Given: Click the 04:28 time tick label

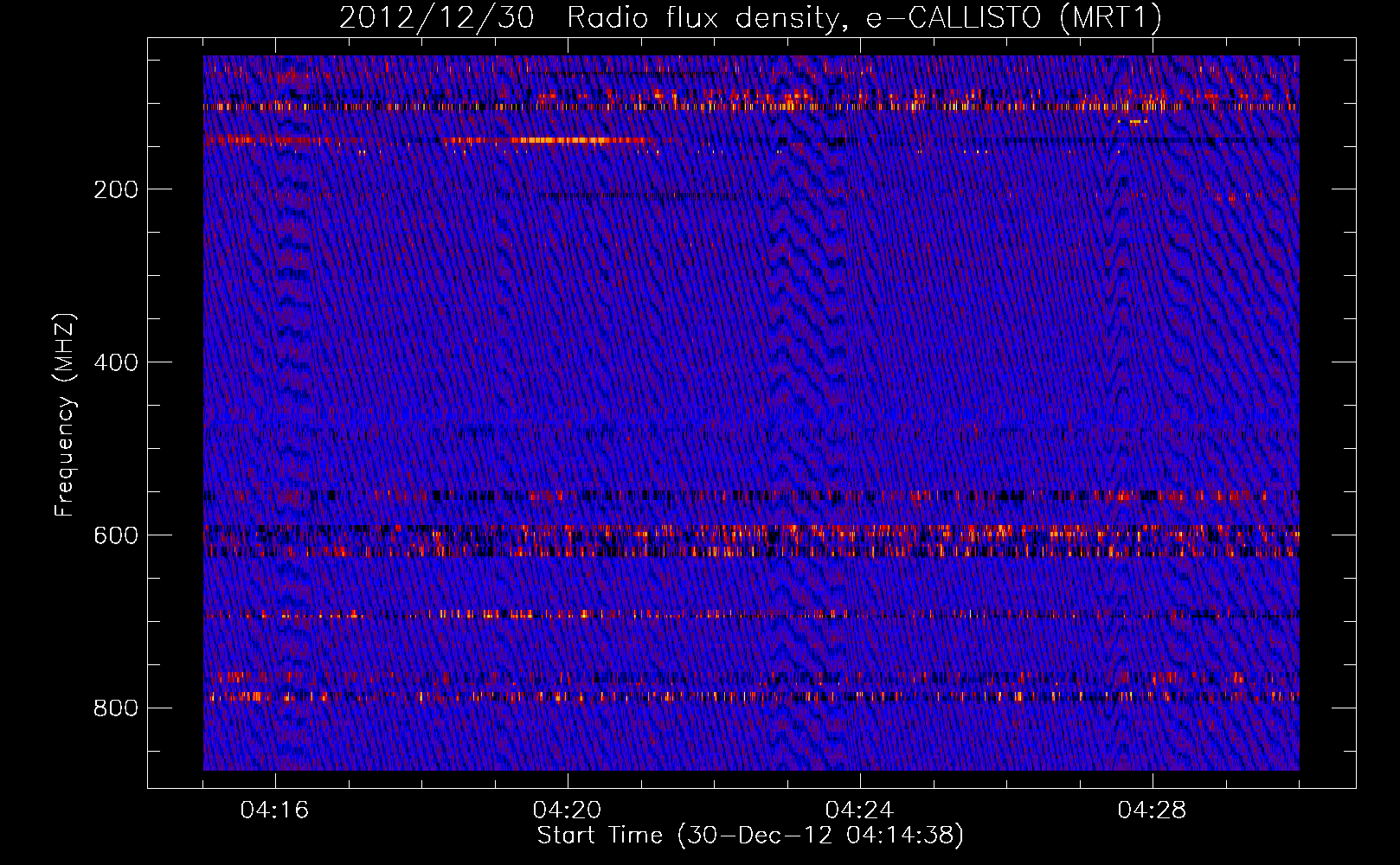Looking at the screenshot, I should point(1153,811).
